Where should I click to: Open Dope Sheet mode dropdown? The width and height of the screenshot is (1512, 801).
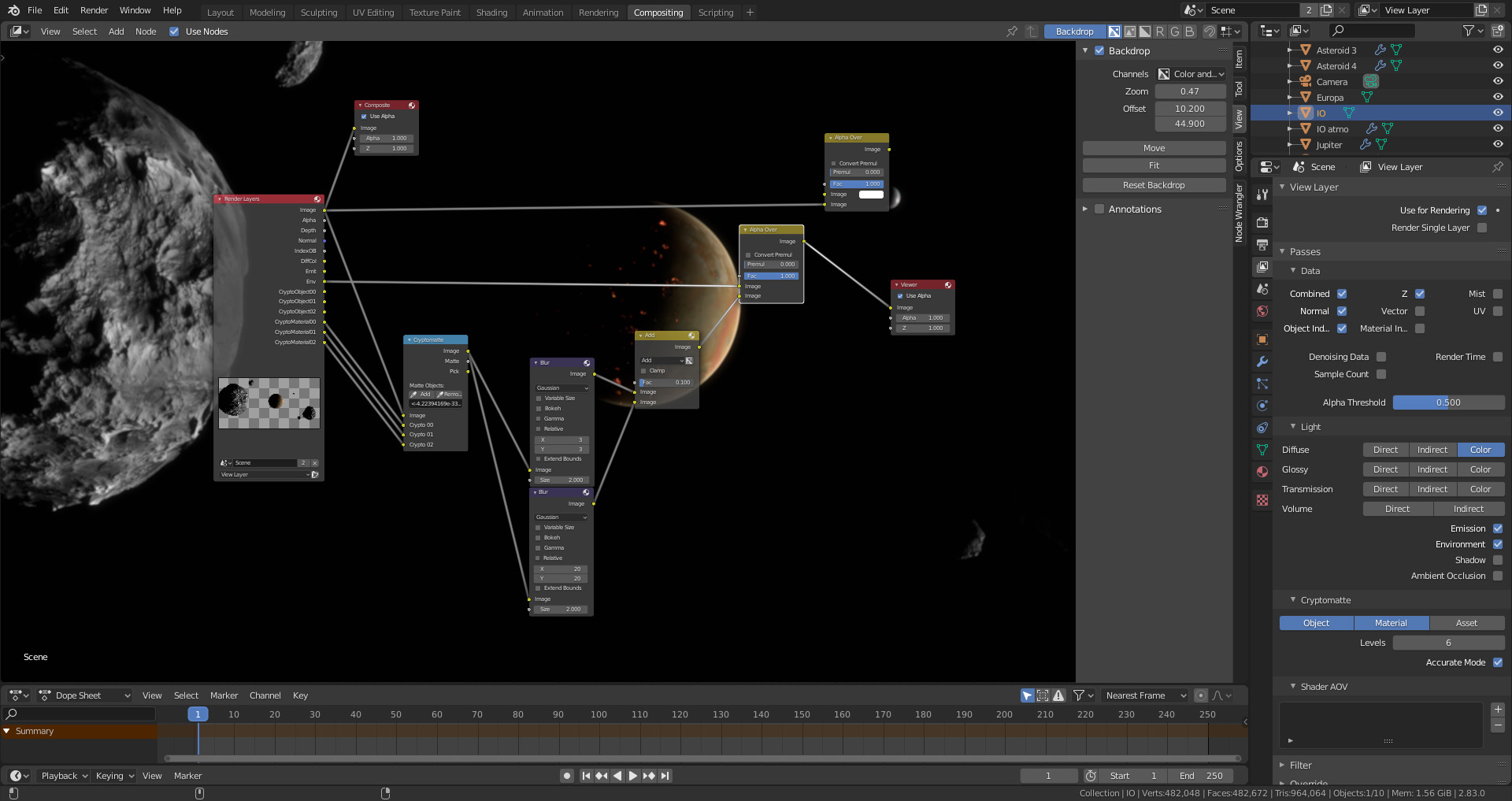[84, 695]
